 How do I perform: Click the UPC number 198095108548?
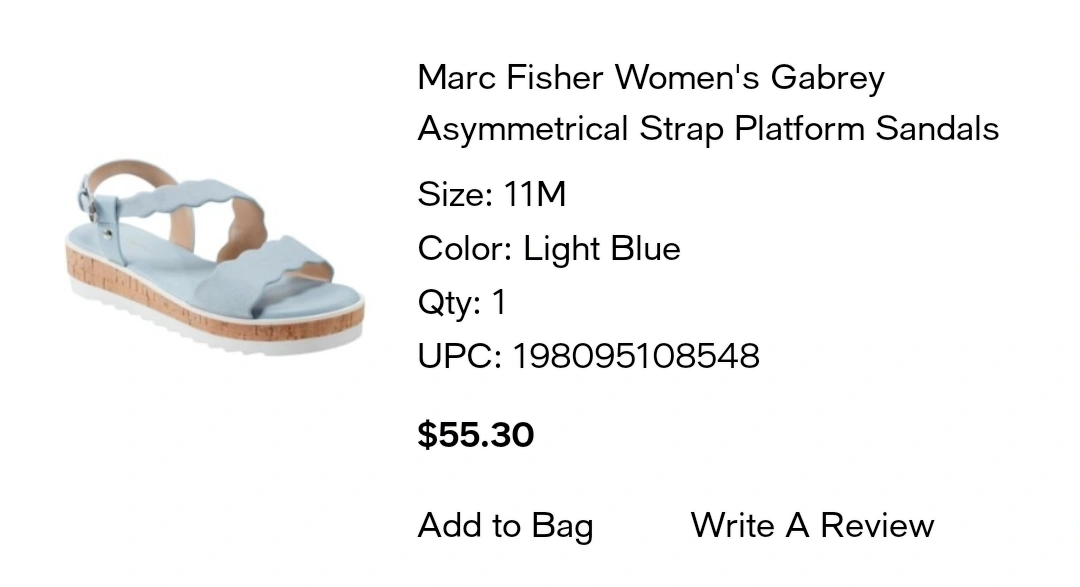(x=636, y=355)
